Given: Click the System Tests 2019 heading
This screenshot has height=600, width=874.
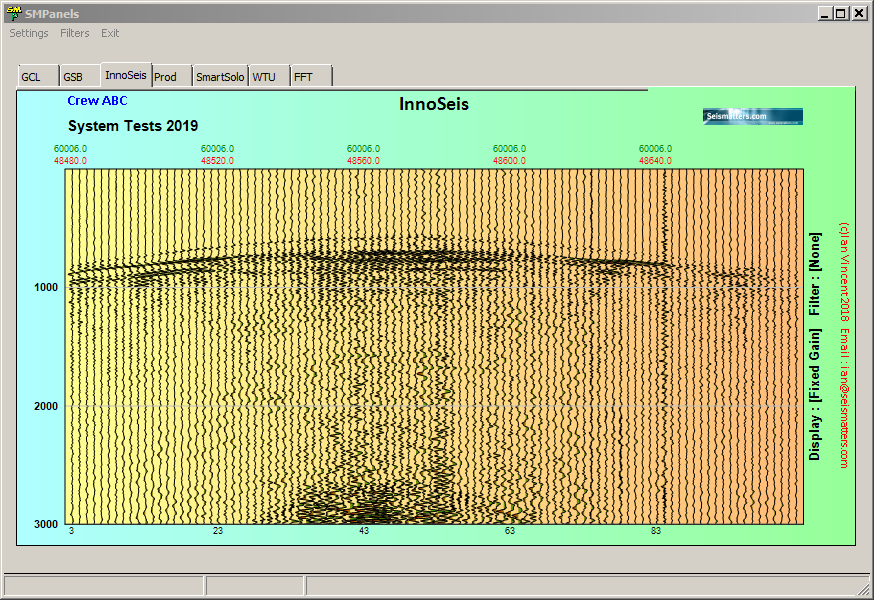Looking at the screenshot, I should 133,126.
